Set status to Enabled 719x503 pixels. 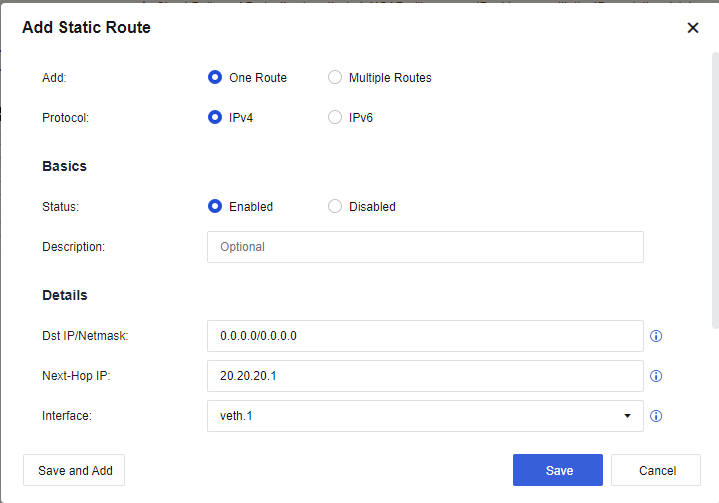[x=214, y=206]
